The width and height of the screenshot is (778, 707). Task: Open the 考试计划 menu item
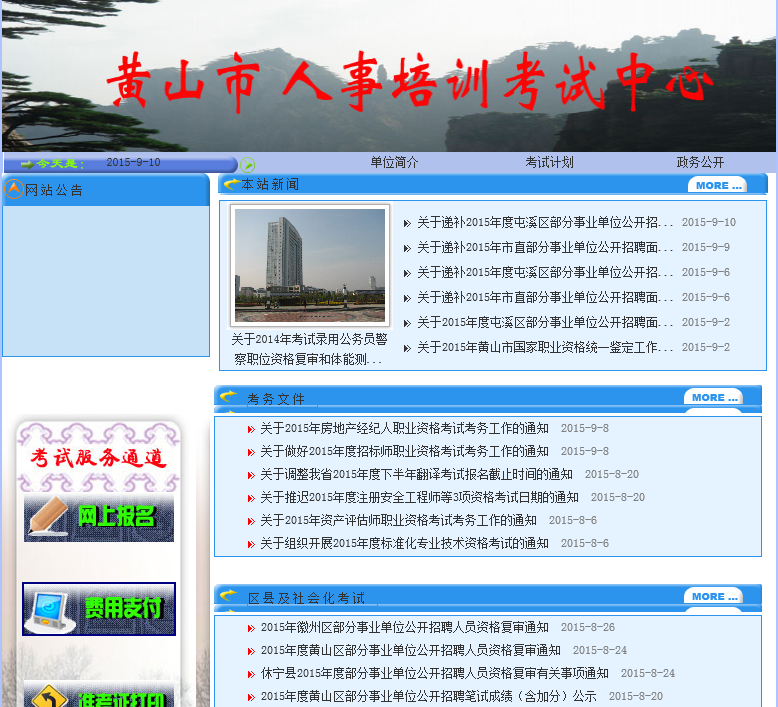tap(549, 162)
